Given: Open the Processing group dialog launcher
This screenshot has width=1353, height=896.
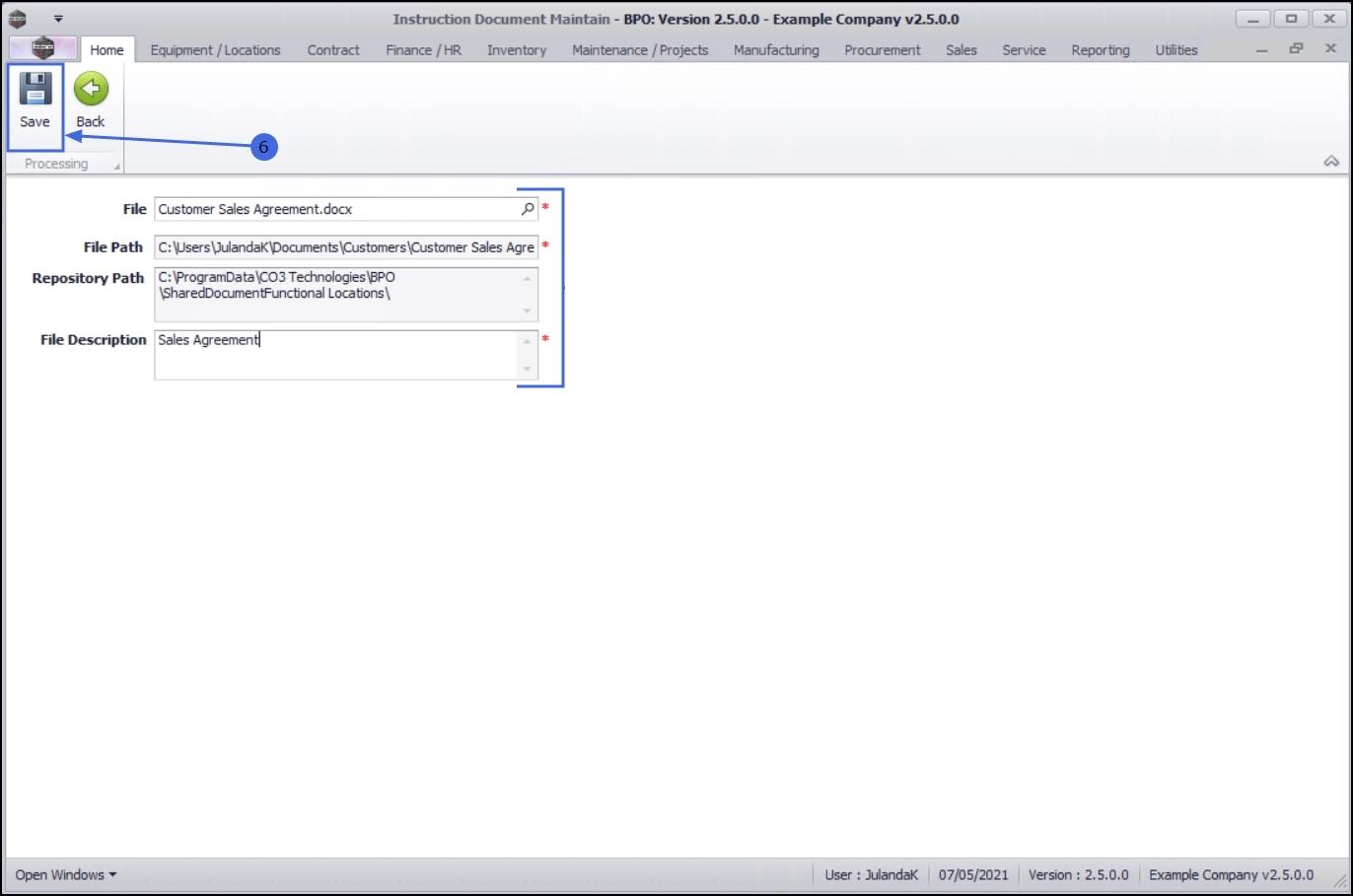Looking at the screenshot, I should click(x=116, y=167).
